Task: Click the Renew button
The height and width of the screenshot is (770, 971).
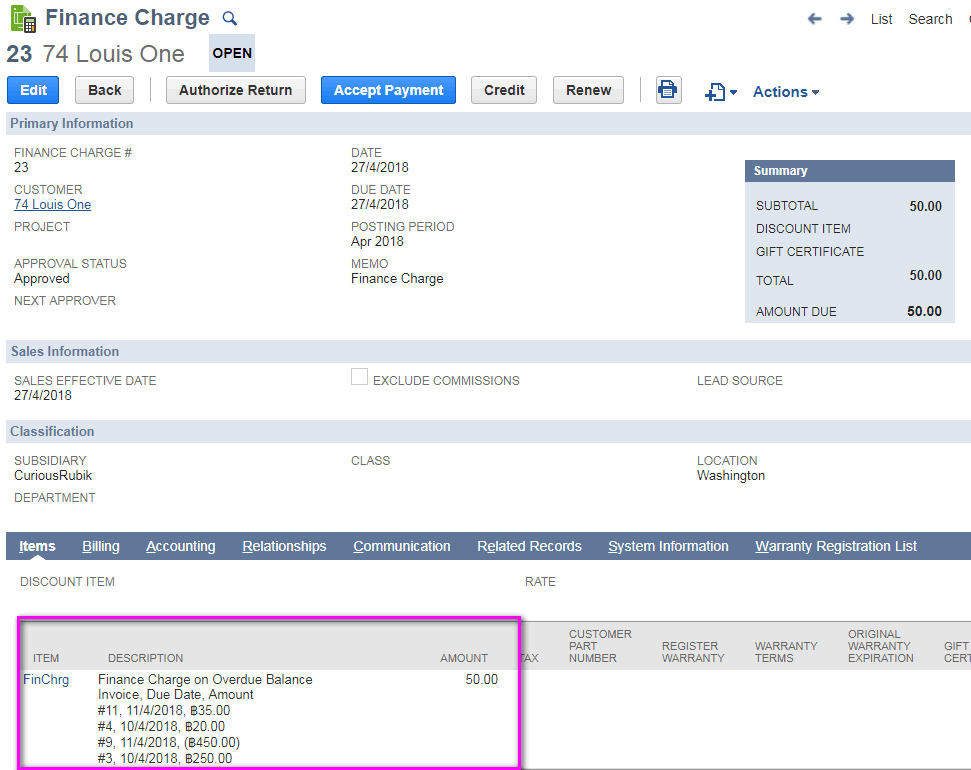Action: pyautogui.click(x=588, y=90)
